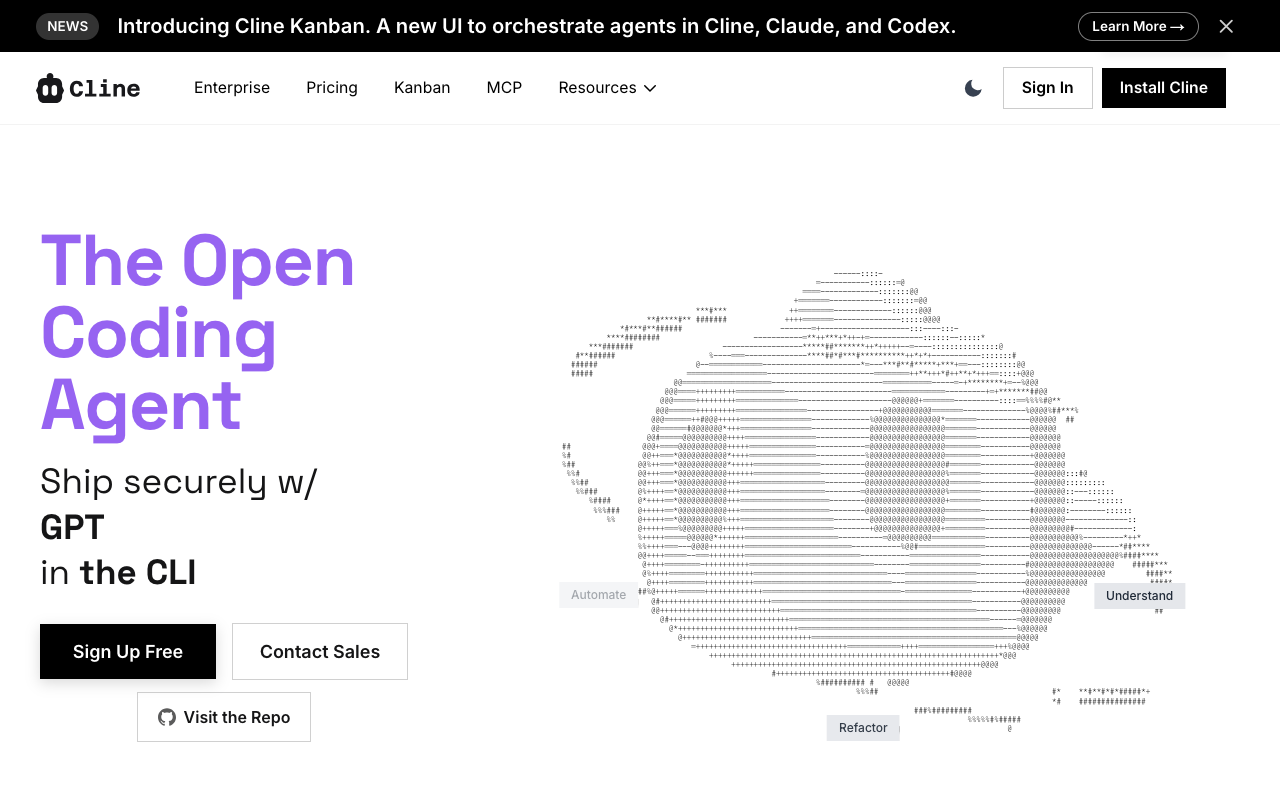Screen dimensions: 1280x800
Task: Select the Refactor tag on the artwork
Action: (863, 728)
